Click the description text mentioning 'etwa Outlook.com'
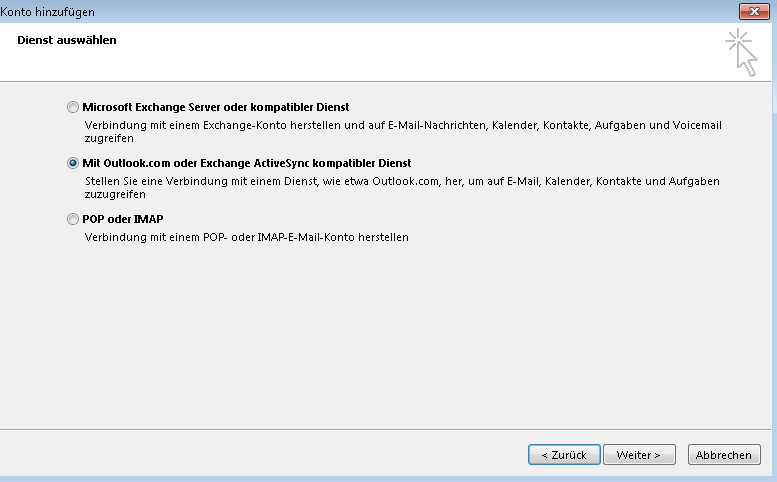Screen dimensions: 777x482 (402, 187)
